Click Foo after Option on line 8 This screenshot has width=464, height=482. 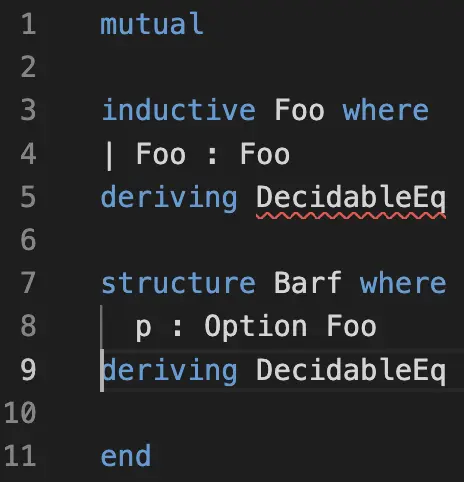click(x=352, y=326)
